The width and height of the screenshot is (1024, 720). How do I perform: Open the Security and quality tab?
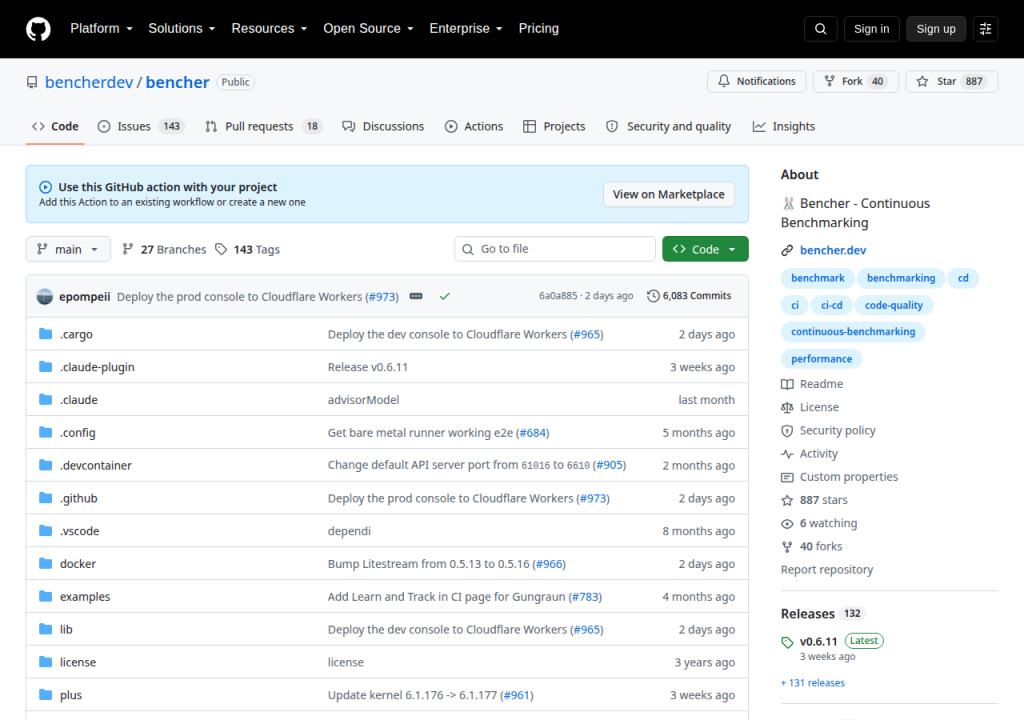coord(669,126)
